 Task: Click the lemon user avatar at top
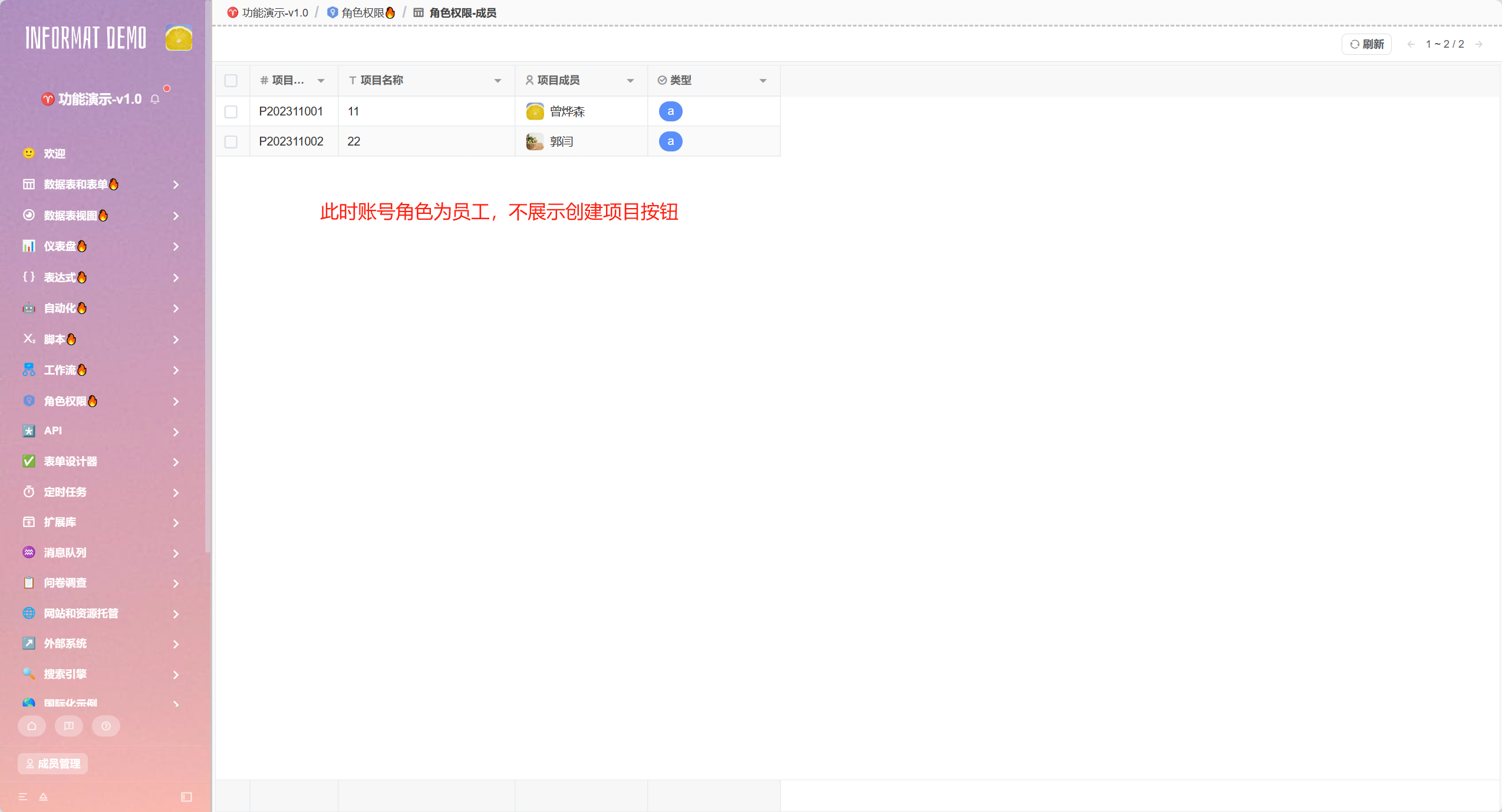pos(179,38)
